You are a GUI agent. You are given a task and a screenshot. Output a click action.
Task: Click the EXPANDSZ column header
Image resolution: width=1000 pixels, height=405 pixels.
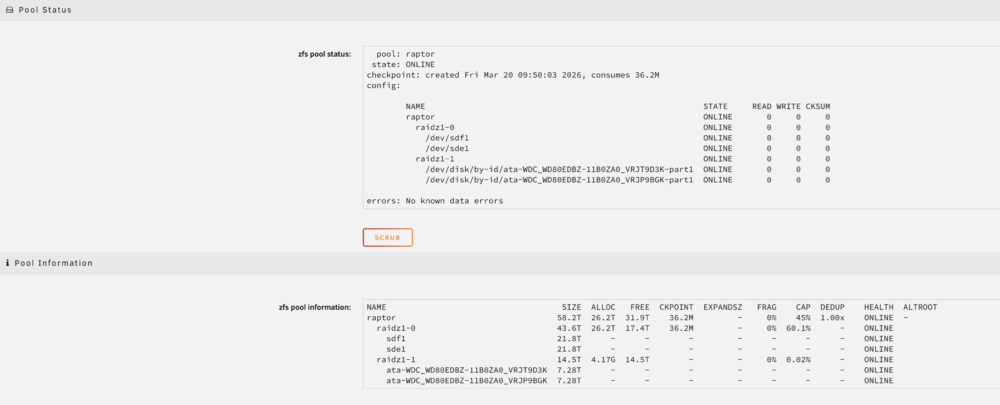pos(723,307)
